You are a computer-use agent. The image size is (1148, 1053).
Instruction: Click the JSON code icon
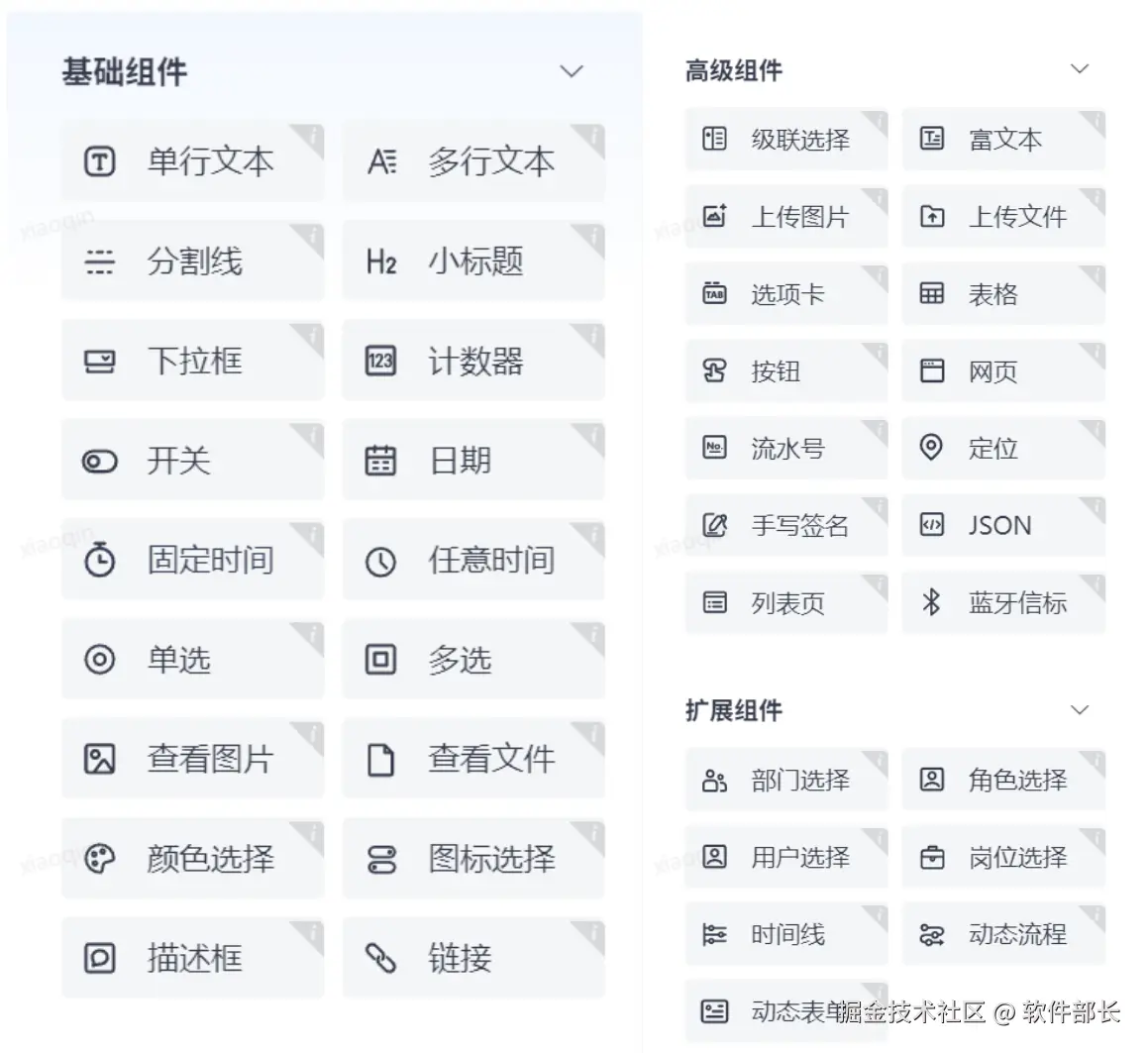(x=931, y=525)
